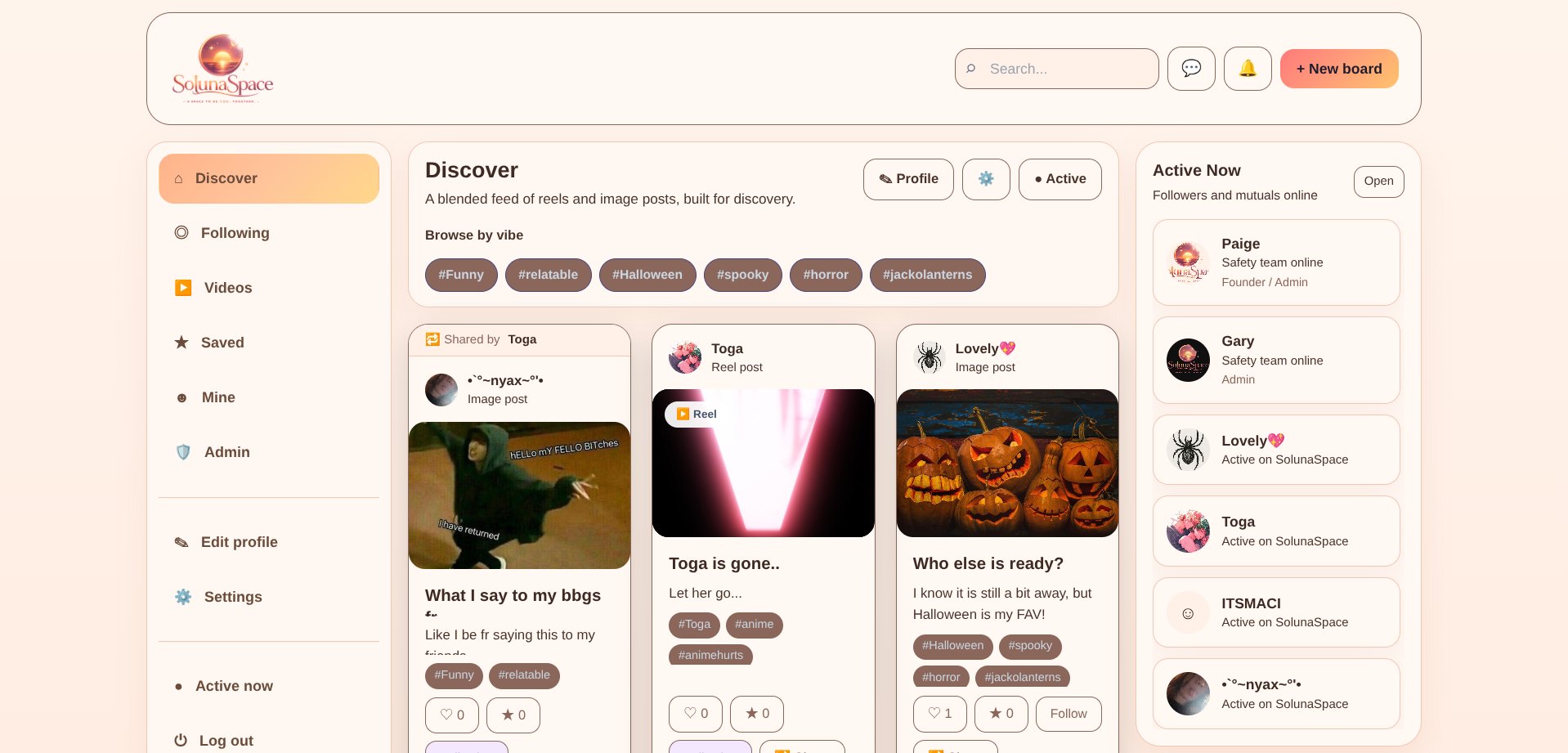Open Mine in the sidebar
The height and width of the screenshot is (753, 1568).
[269, 397]
